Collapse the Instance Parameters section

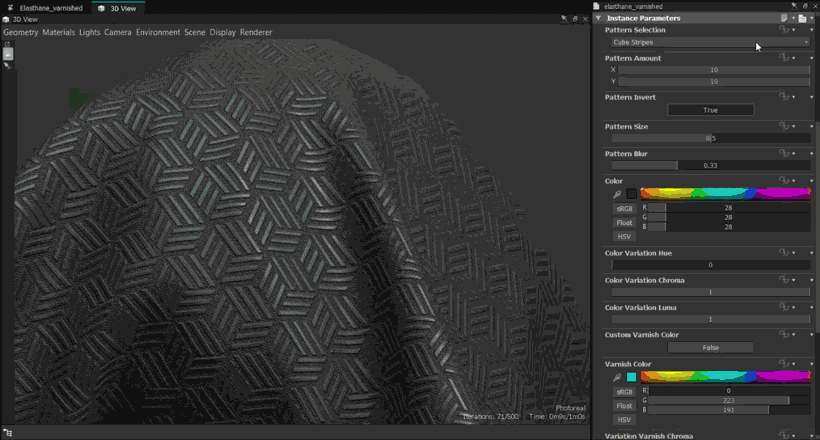pos(599,18)
